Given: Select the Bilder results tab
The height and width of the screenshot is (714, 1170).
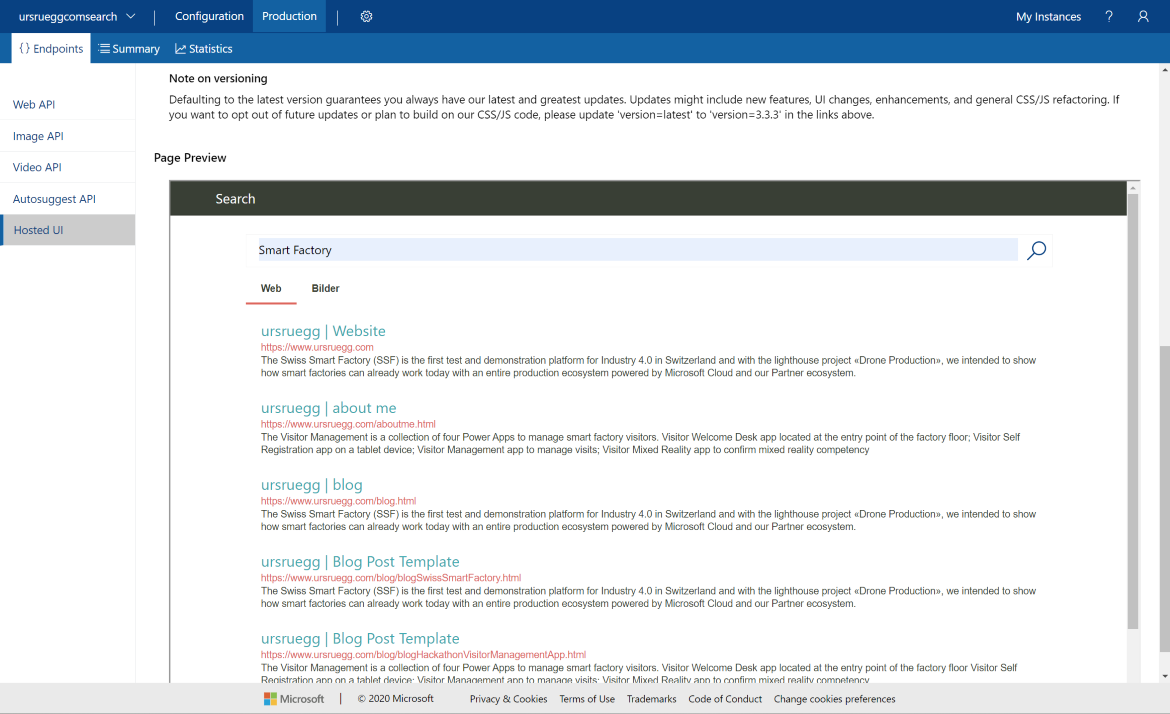Looking at the screenshot, I should 325,289.
